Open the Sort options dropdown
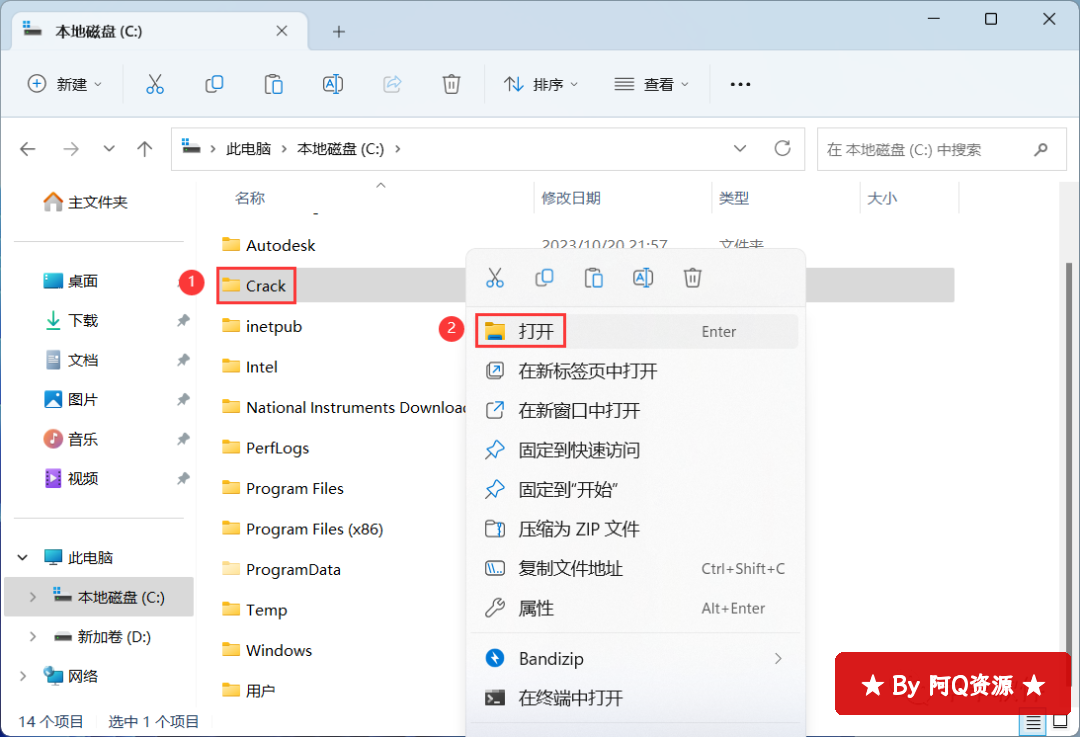This screenshot has width=1080, height=737. 541,85
